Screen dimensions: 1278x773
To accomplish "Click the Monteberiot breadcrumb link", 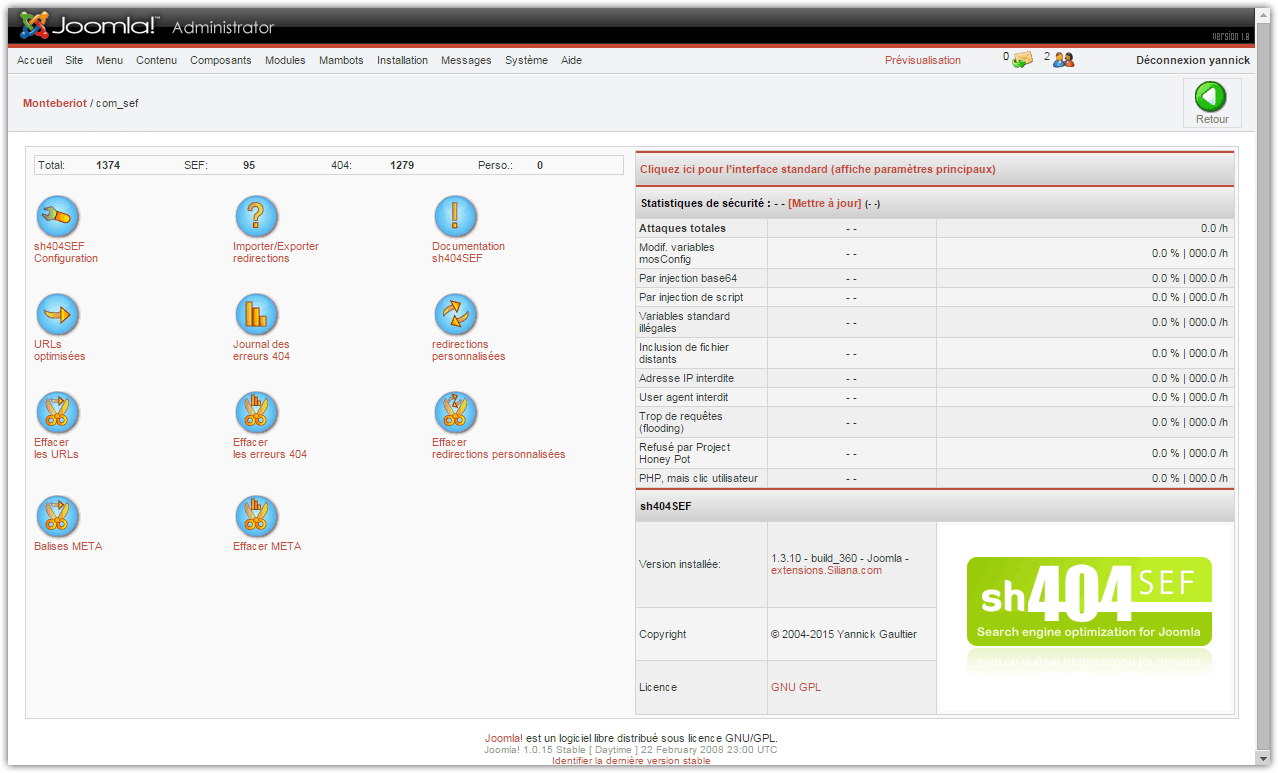I will pos(55,103).
